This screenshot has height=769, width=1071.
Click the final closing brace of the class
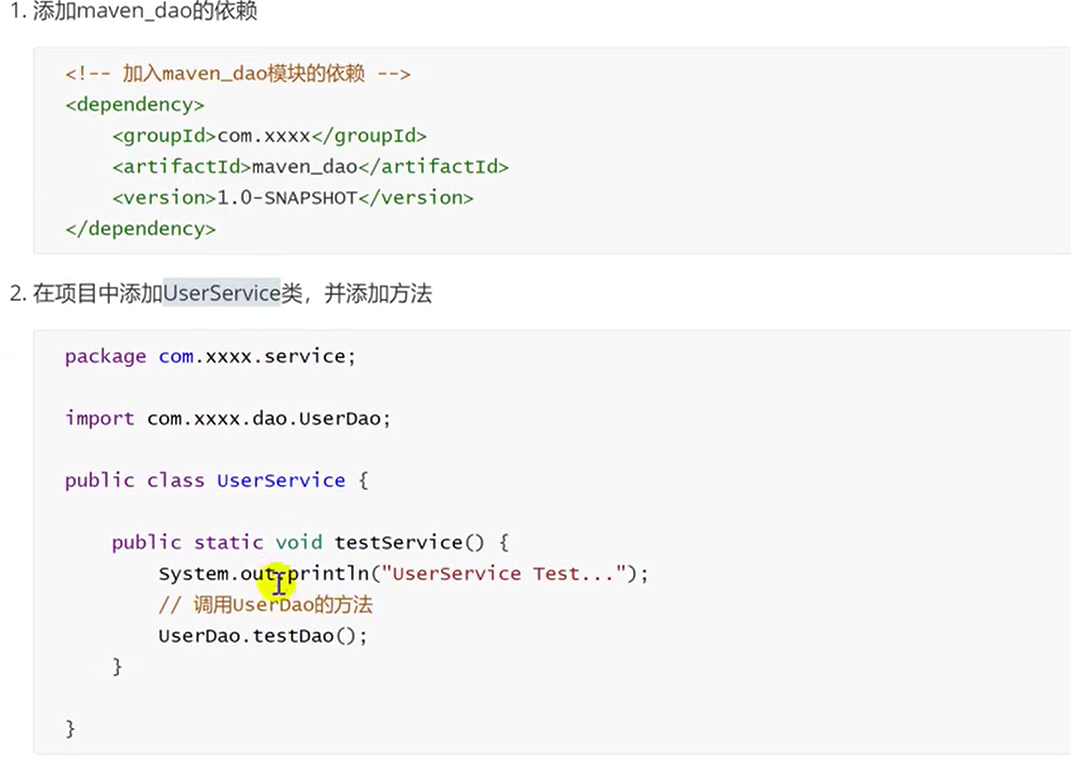tap(70, 729)
